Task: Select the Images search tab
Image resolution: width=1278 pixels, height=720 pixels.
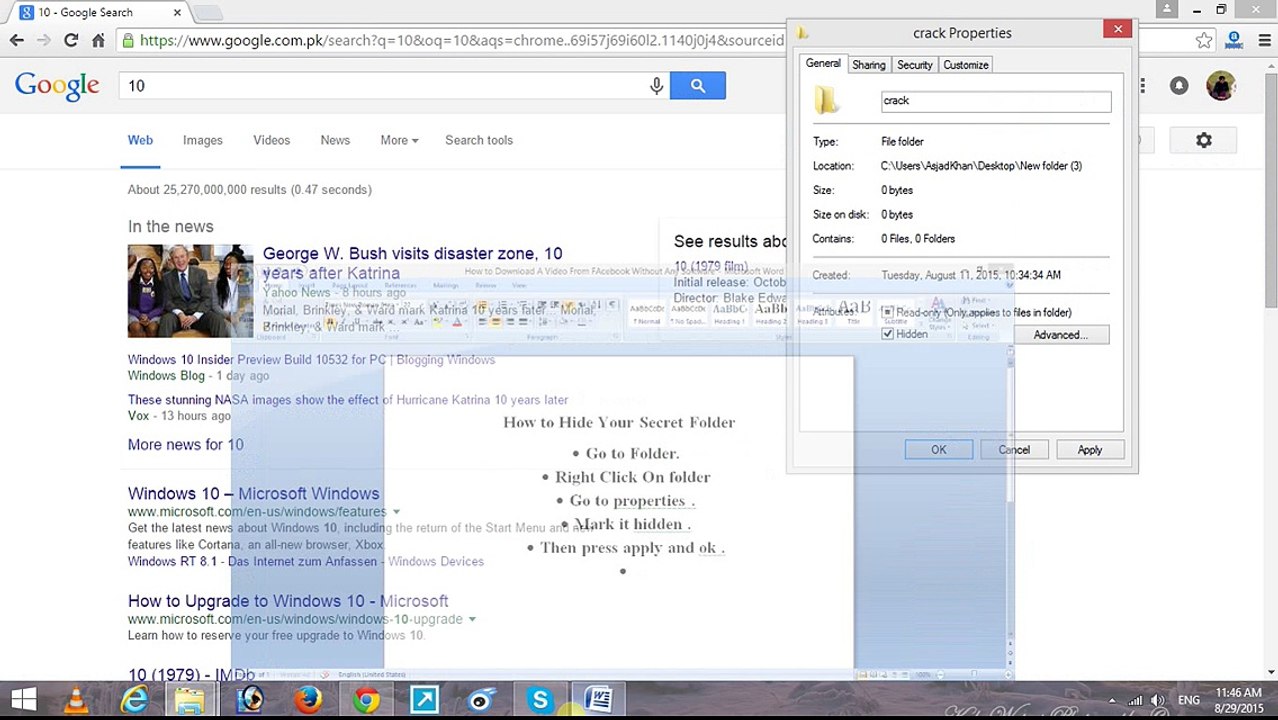Action: (202, 141)
